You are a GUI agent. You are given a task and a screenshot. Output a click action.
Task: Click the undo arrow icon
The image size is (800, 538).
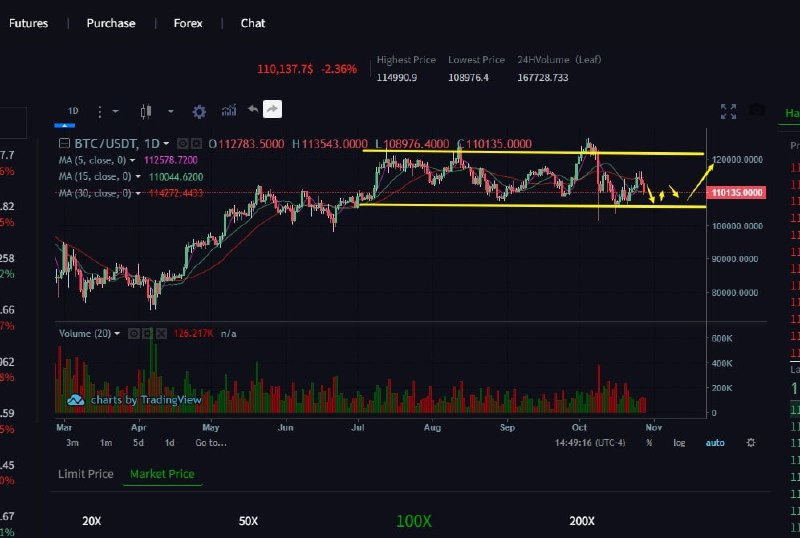click(x=253, y=110)
